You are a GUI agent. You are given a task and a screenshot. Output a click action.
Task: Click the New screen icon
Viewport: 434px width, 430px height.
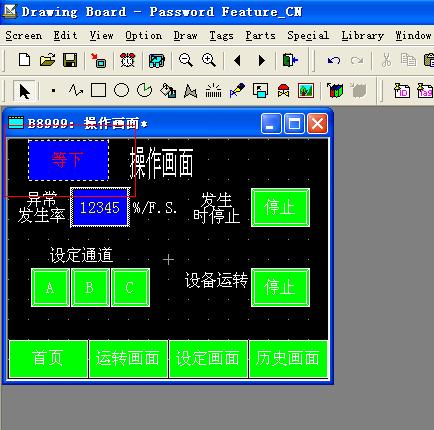pos(25,60)
